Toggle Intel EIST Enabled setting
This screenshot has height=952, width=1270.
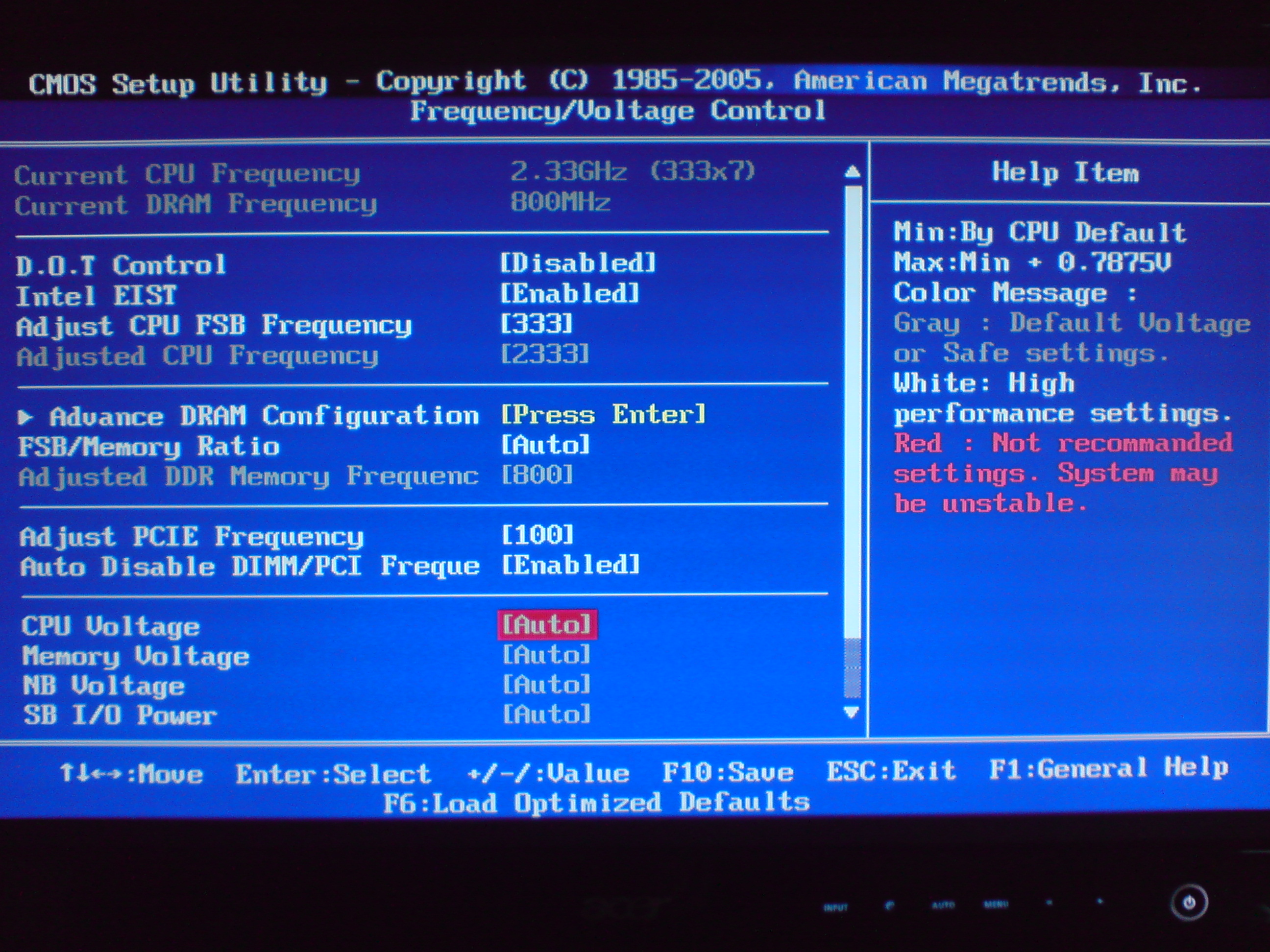(x=569, y=294)
